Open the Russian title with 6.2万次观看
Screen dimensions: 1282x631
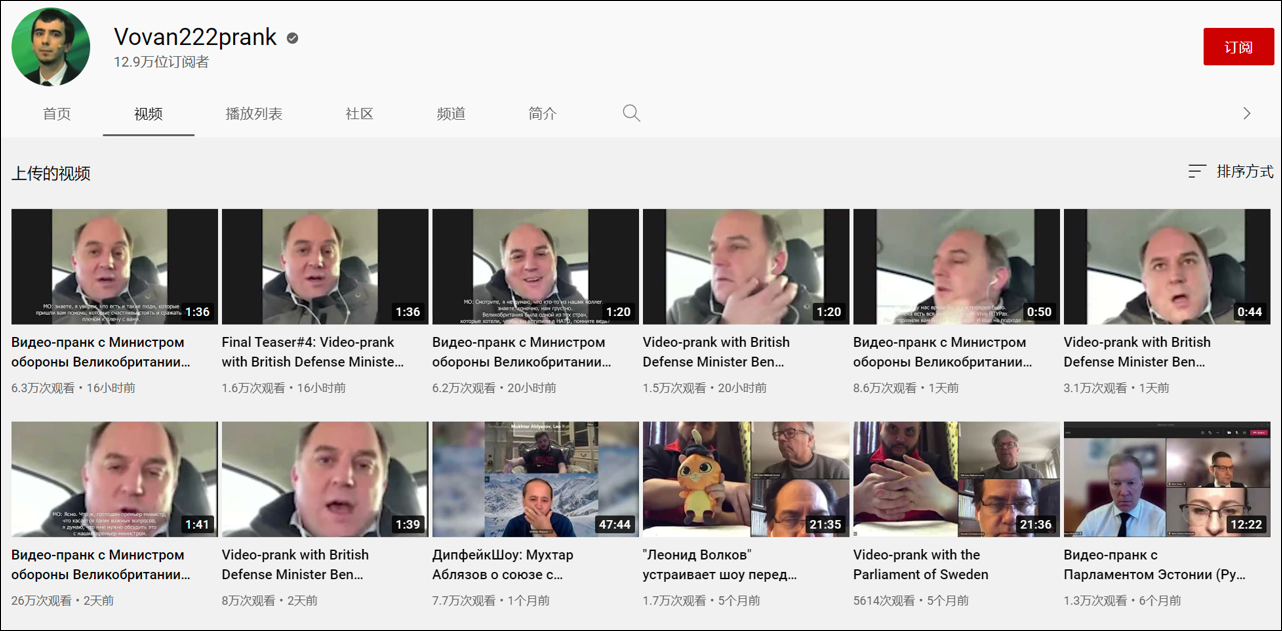pos(522,352)
